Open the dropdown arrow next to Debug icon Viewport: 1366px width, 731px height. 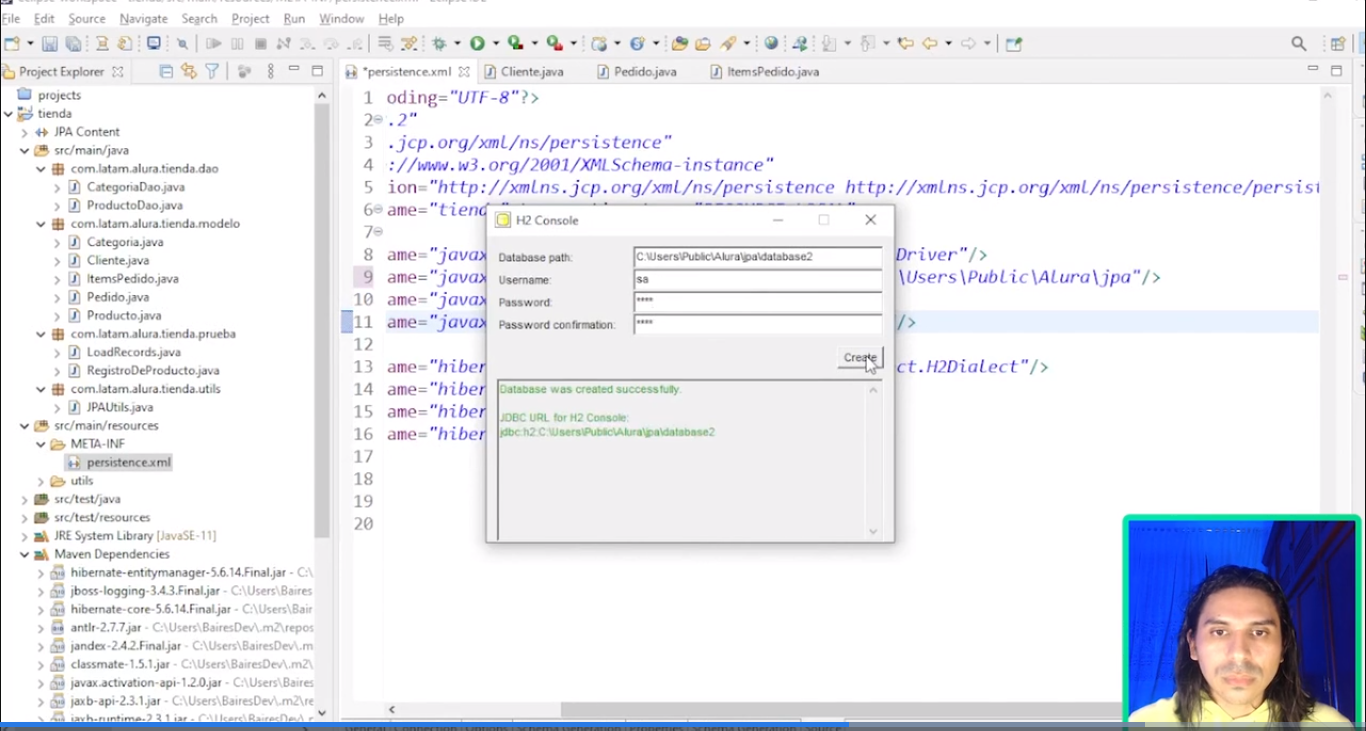456,44
